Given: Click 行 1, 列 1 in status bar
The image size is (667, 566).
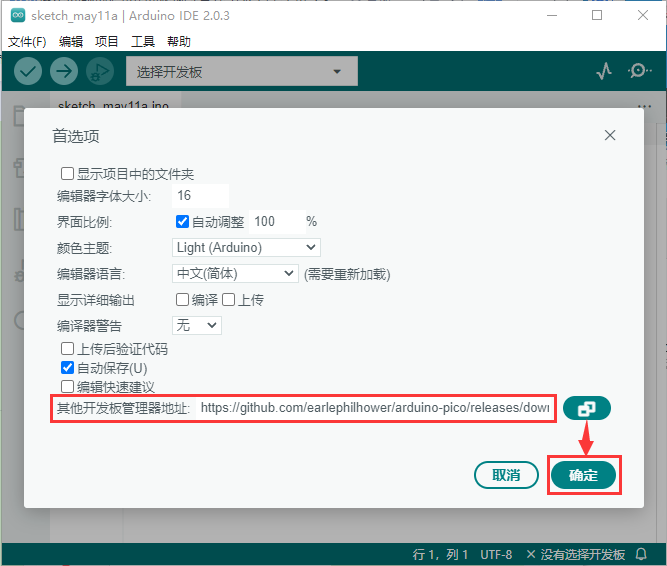Looking at the screenshot, I should pos(440,555).
